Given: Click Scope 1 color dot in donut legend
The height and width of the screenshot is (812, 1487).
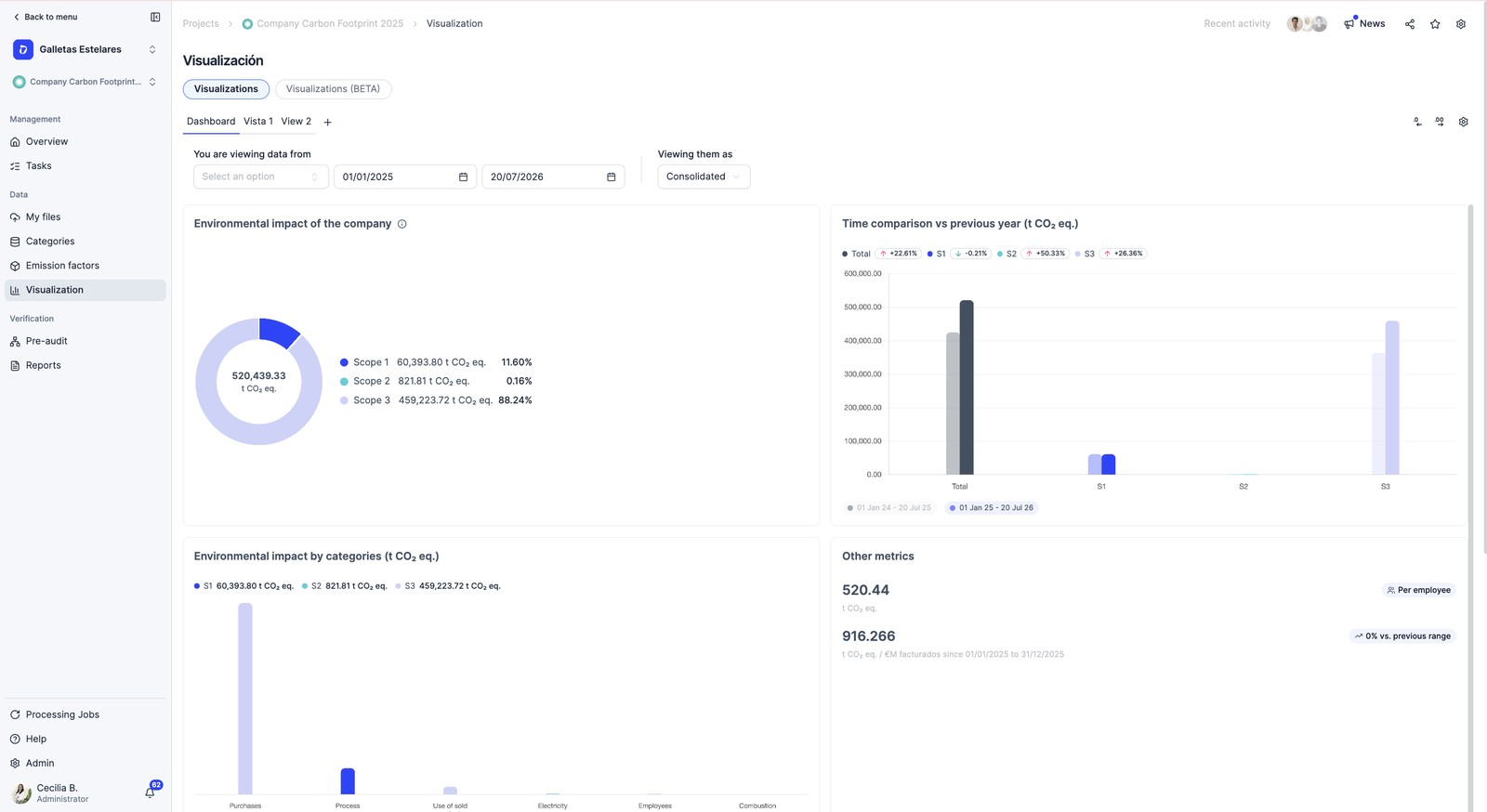Looking at the screenshot, I should [344, 362].
